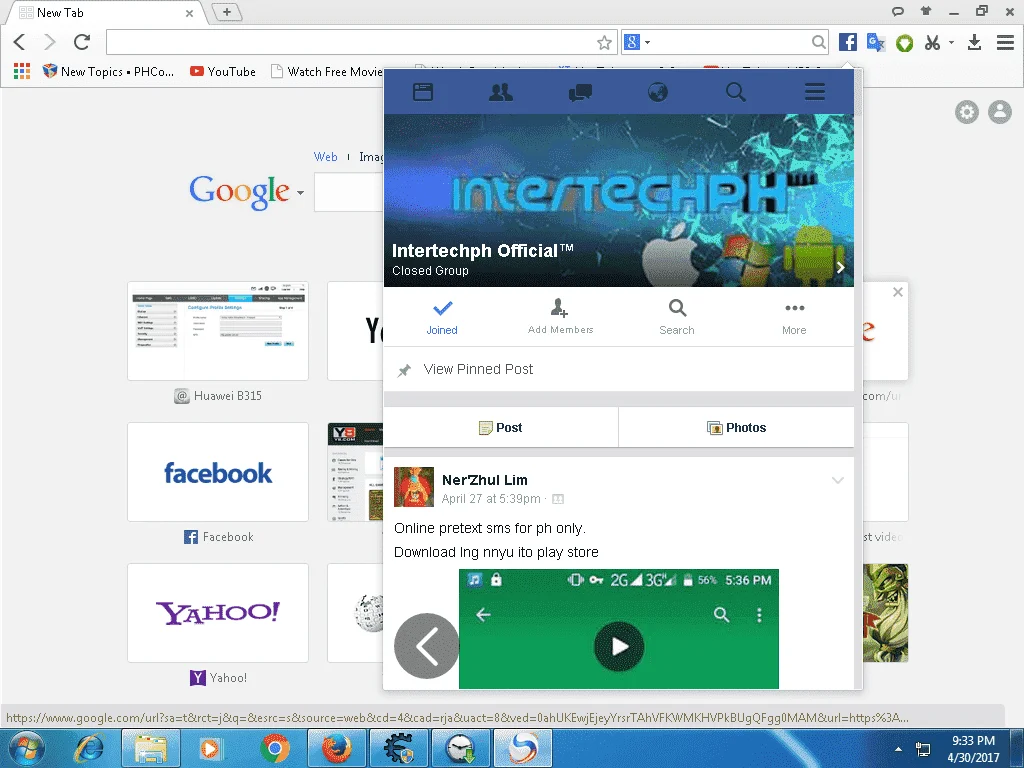The width and height of the screenshot is (1024, 768).
Task: Click the popup vertical scrollbar
Action: tap(858, 379)
